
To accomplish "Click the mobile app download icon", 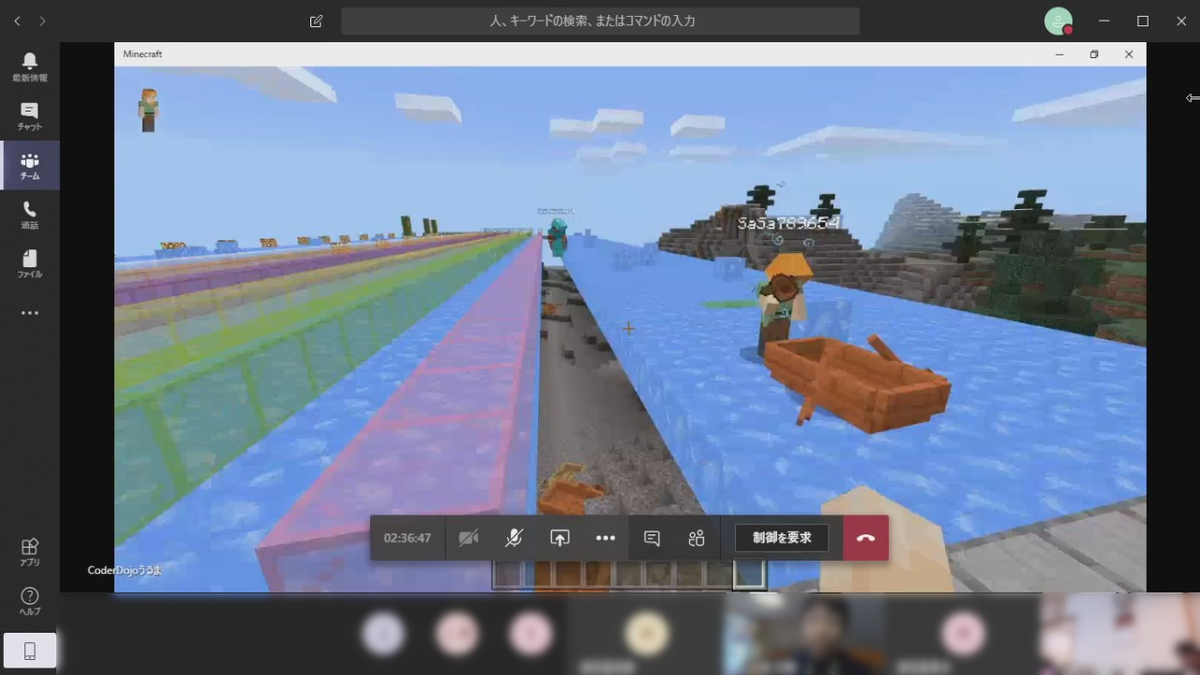I will 29,651.
